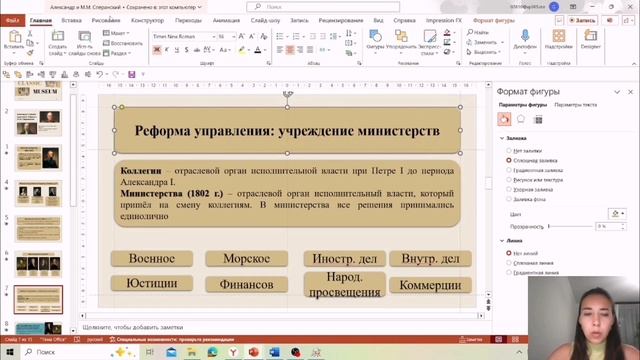The height and width of the screenshot is (360, 640).
Task: Click the purple Save disk icon
Action: click(131, 74)
